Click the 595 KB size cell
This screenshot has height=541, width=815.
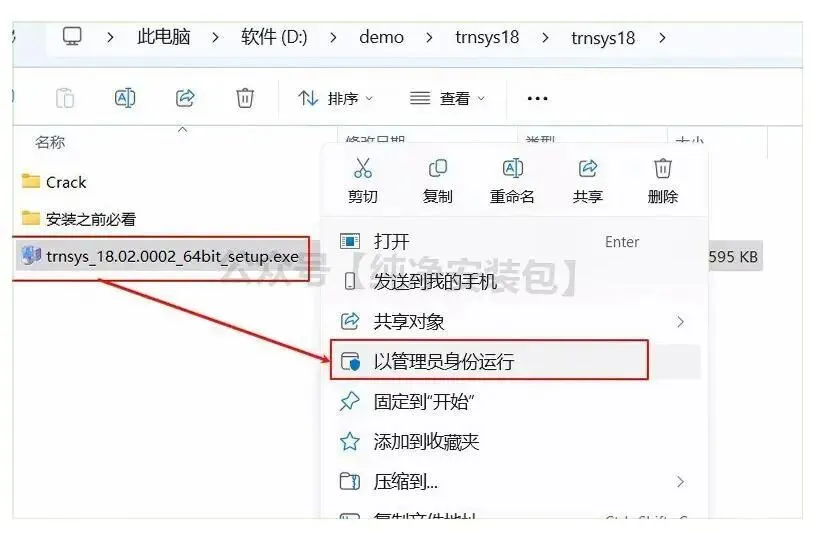733,256
